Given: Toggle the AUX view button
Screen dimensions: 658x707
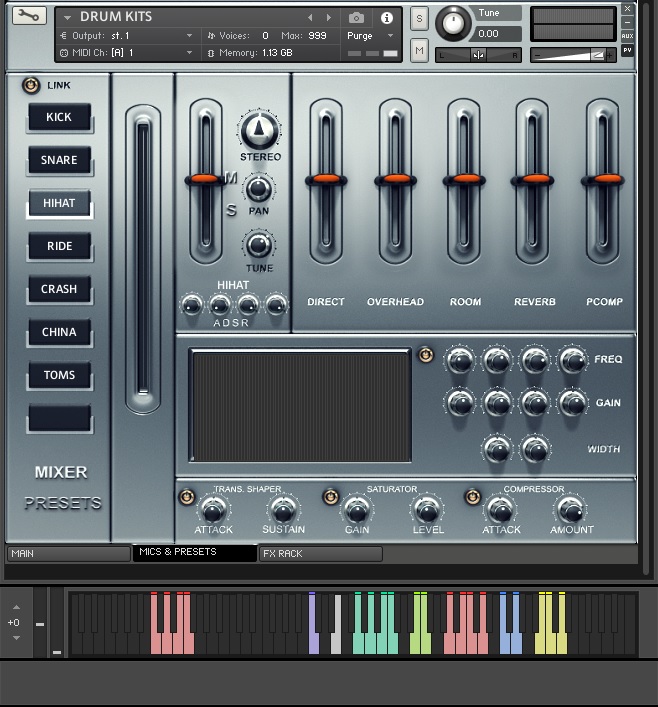Looking at the screenshot, I should pyautogui.click(x=627, y=36).
